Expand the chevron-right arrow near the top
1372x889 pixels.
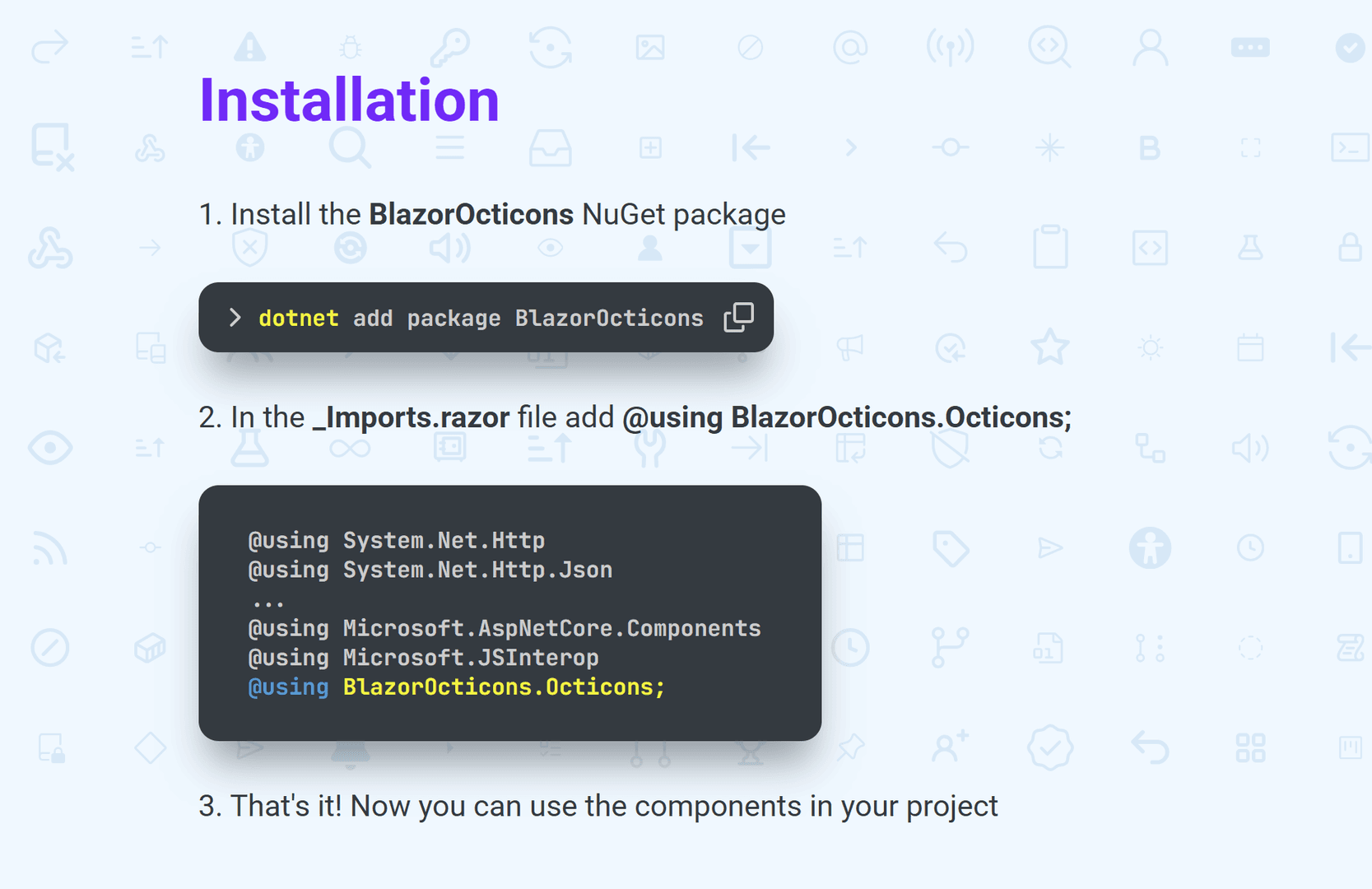point(851,148)
